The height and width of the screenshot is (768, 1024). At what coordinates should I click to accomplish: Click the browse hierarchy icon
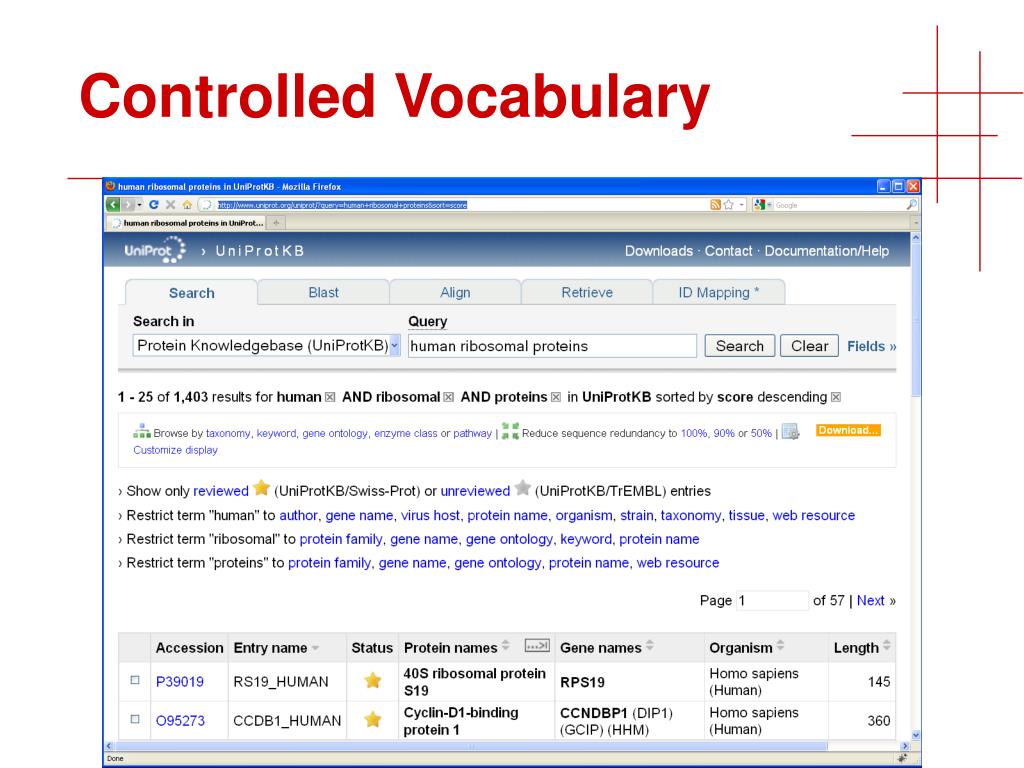[x=142, y=431]
